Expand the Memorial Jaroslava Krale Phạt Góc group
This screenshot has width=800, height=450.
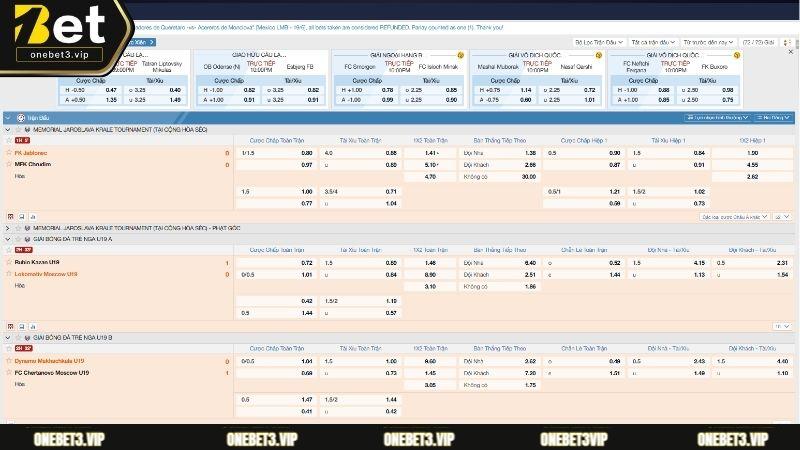click(x=8, y=228)
